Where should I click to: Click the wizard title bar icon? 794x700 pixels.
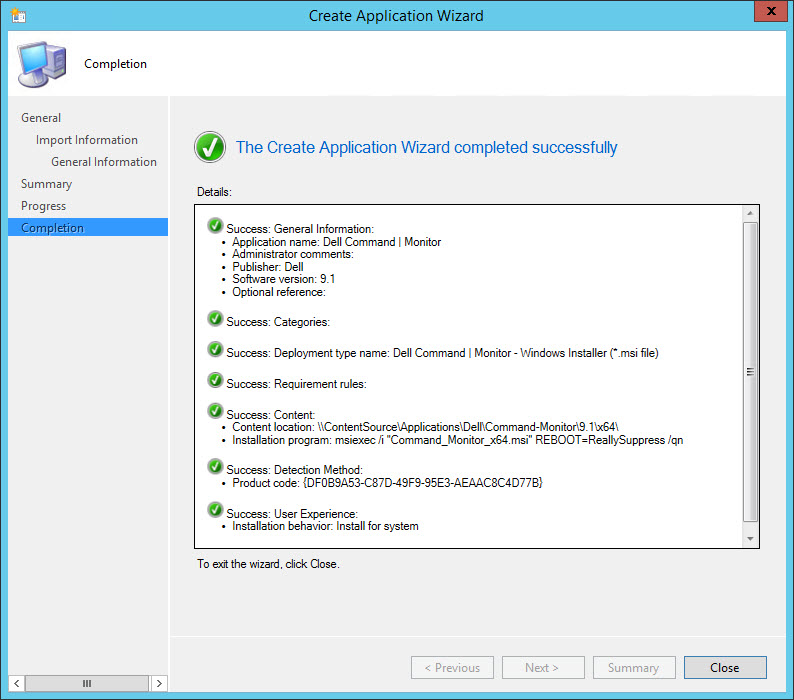pos(17,16)
